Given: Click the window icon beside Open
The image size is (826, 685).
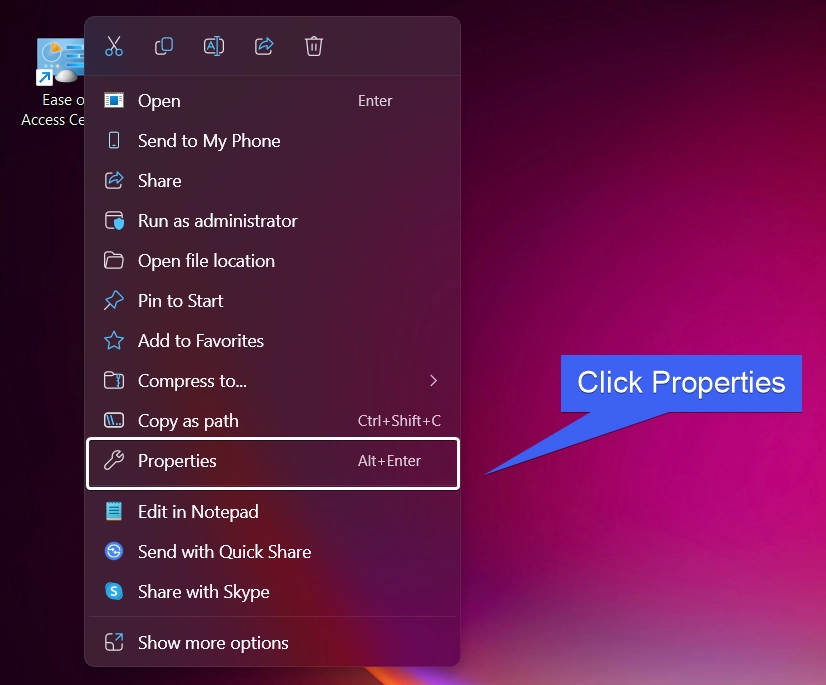Looking at the screenshot, I should [114, 100].
